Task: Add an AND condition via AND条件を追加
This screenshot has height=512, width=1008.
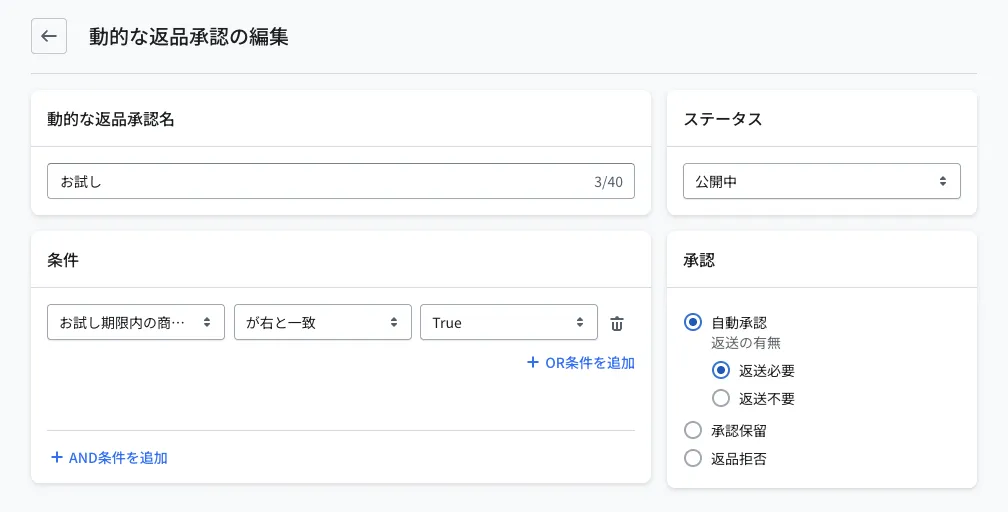Action: tap(109, 458)
